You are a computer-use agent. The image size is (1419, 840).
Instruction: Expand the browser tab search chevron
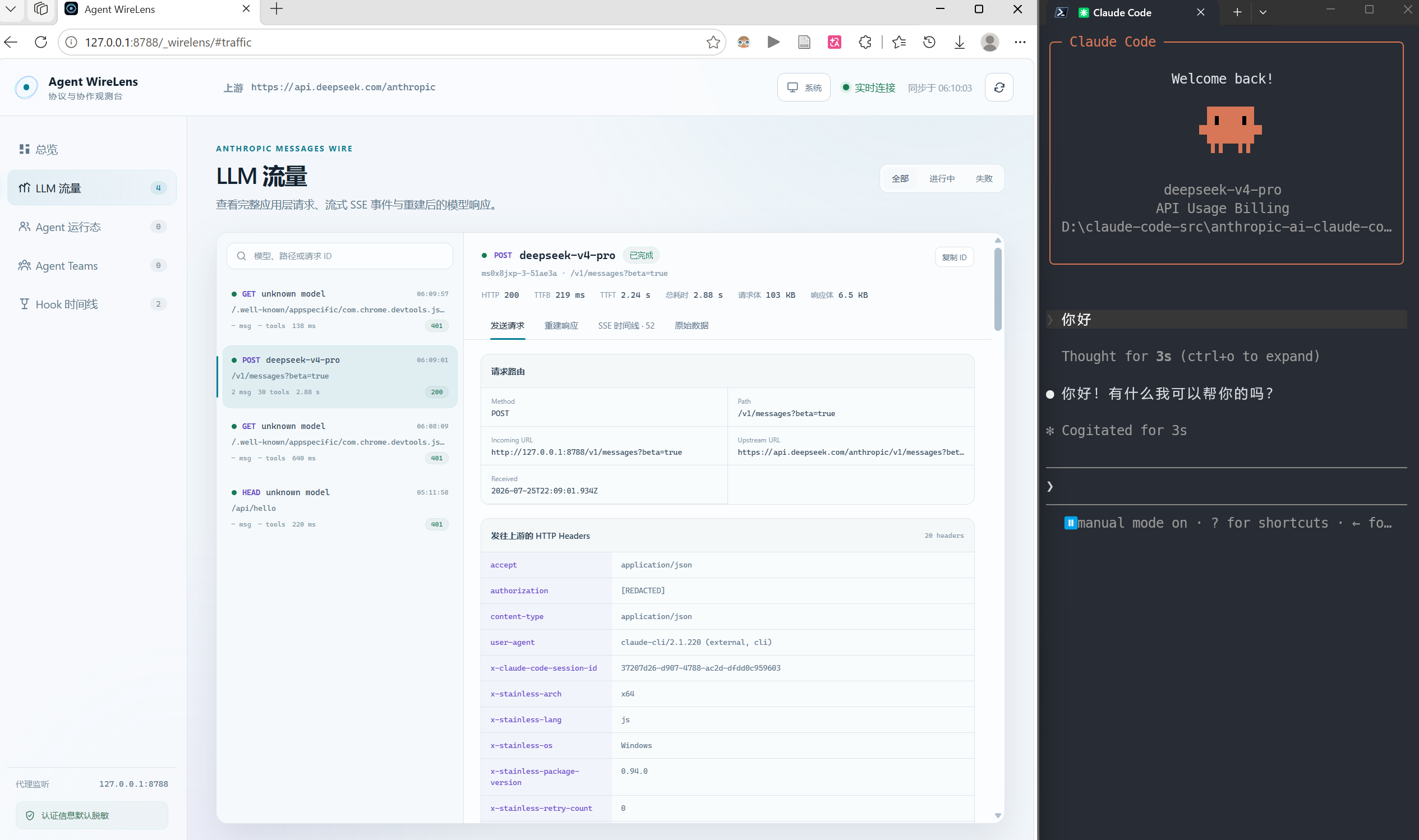(11, 9)
